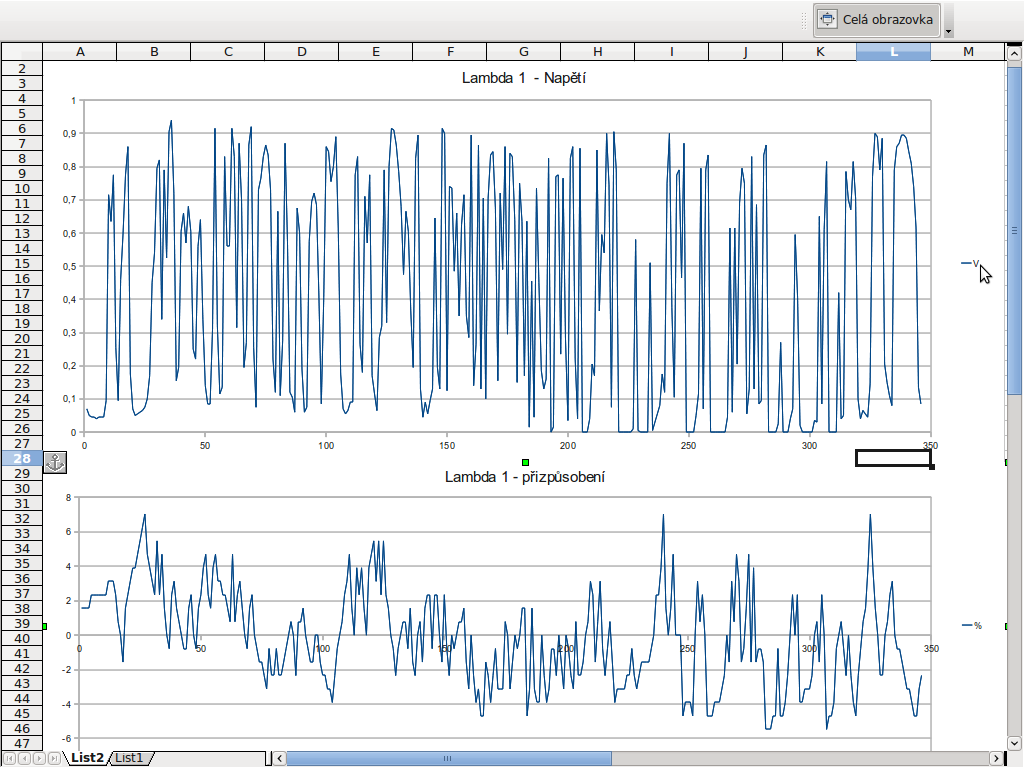Jump to last sheet with navigation arrow
This screenshot has width=1024, height=768.
55,758
